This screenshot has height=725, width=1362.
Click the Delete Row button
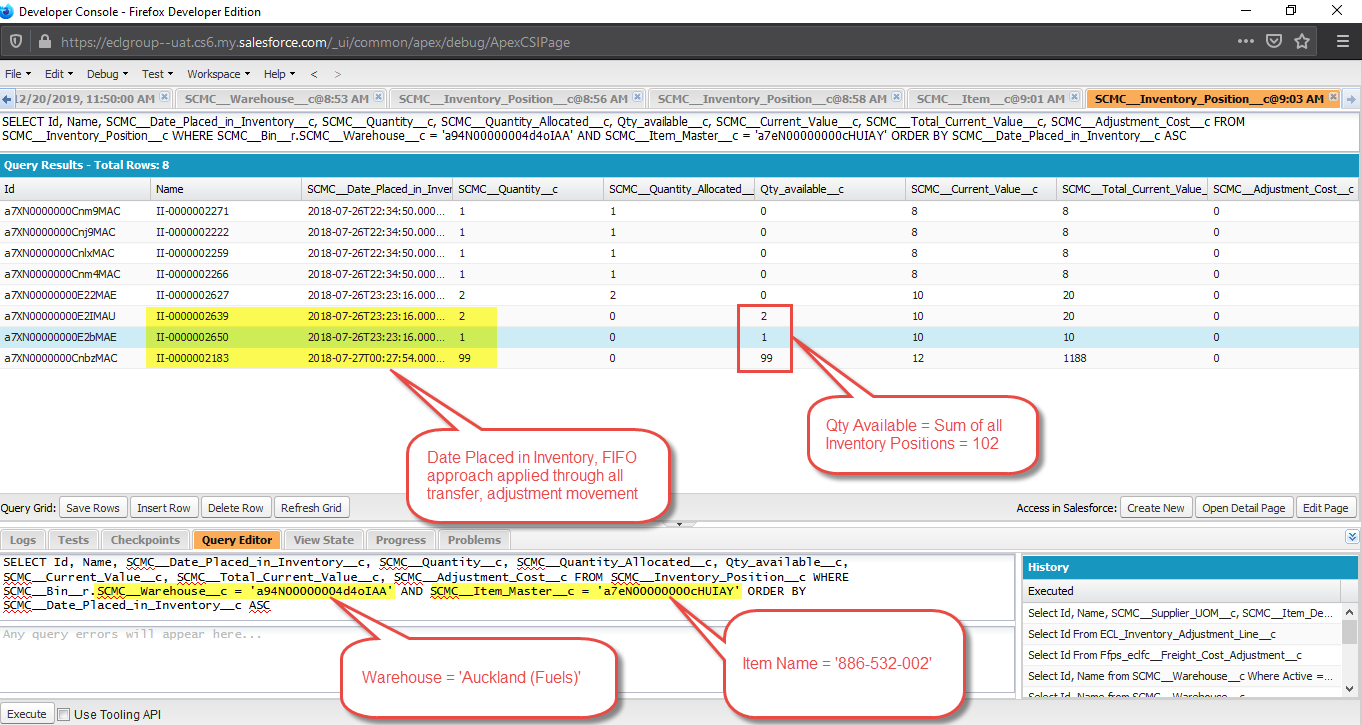point(236,508)
